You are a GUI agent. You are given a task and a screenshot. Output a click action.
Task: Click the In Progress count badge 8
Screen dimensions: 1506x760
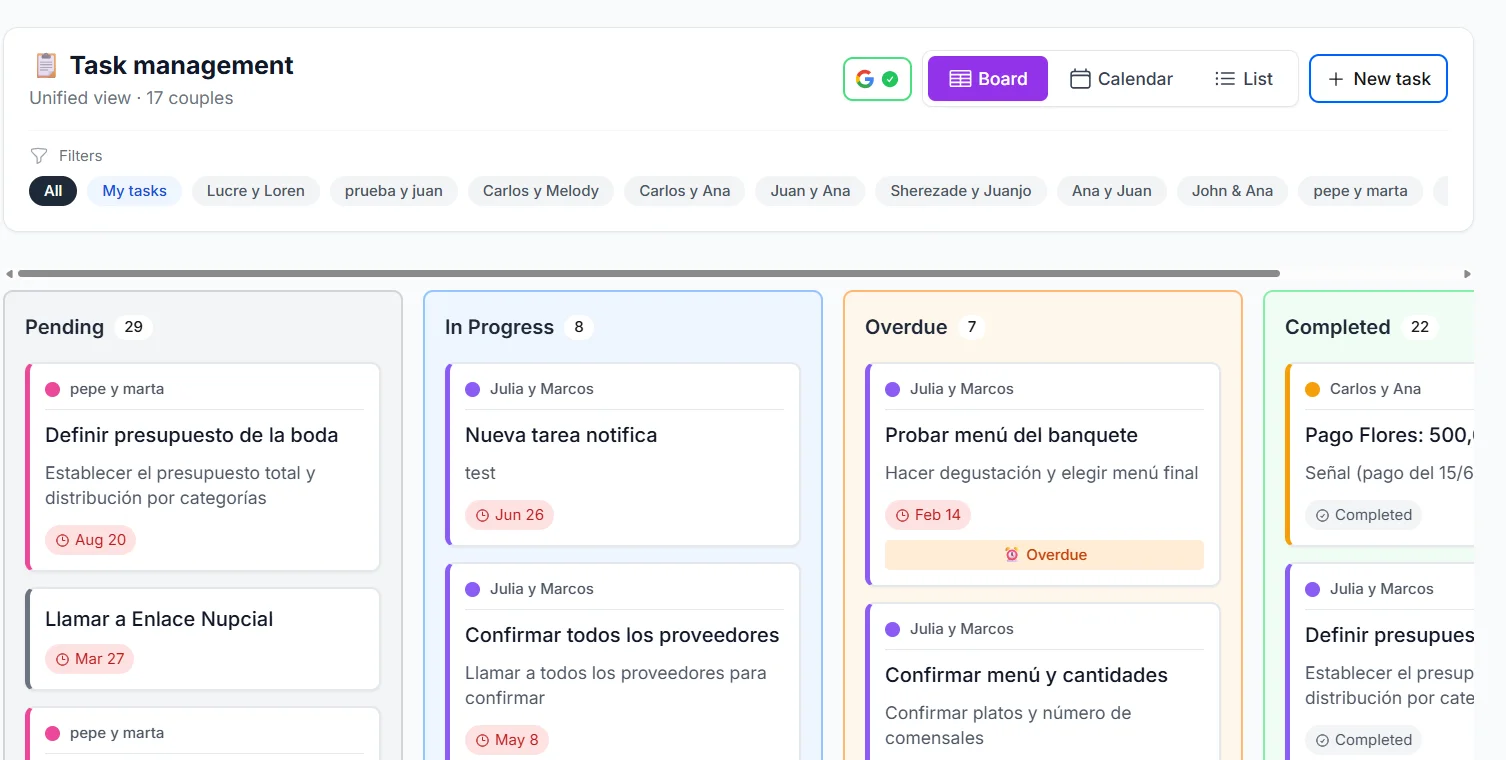point(578,327)
